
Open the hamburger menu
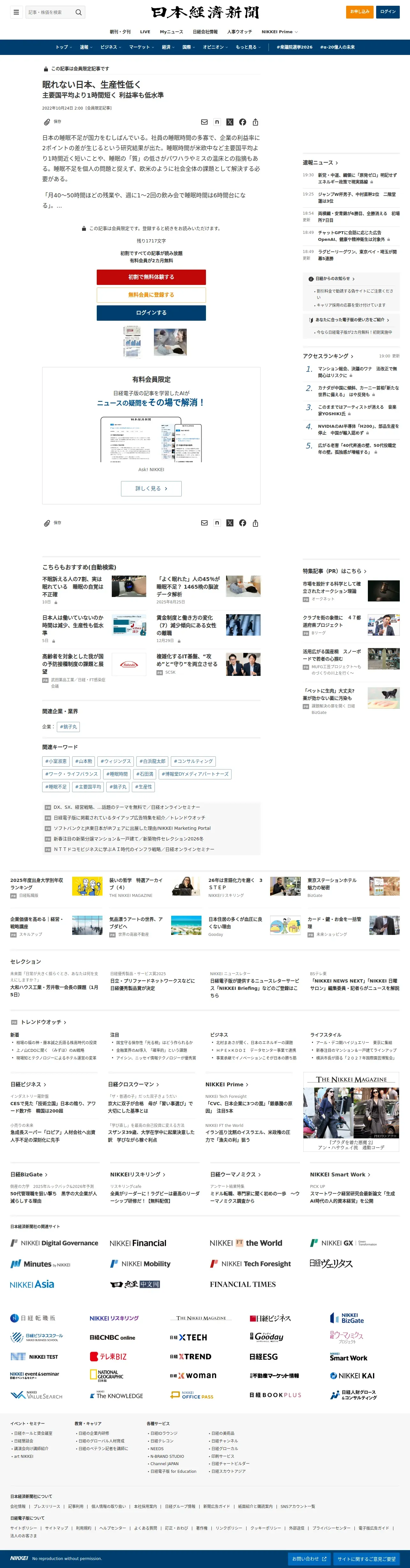coord(16,12)
